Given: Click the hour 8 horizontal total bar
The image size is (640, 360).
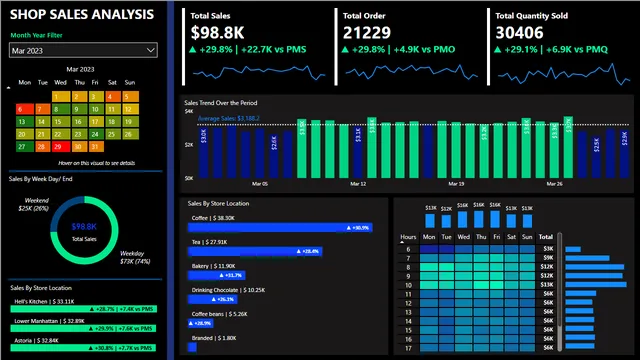Looking at the screenshot, I should (x=595, y=267).
